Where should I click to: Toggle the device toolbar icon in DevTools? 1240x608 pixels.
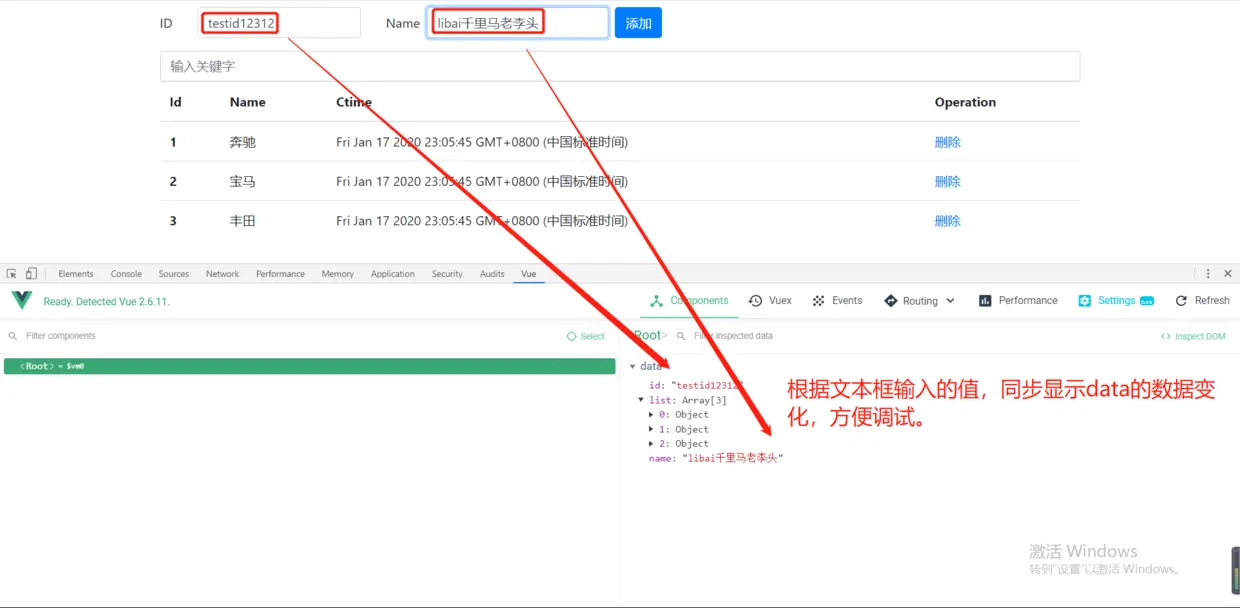point(31,273)
